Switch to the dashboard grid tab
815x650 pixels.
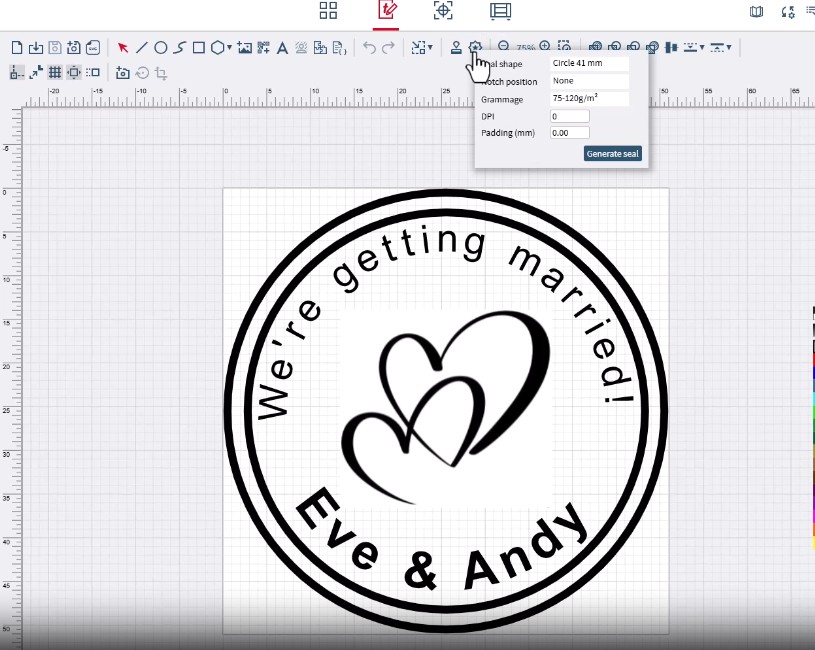(x=328, y=11)
